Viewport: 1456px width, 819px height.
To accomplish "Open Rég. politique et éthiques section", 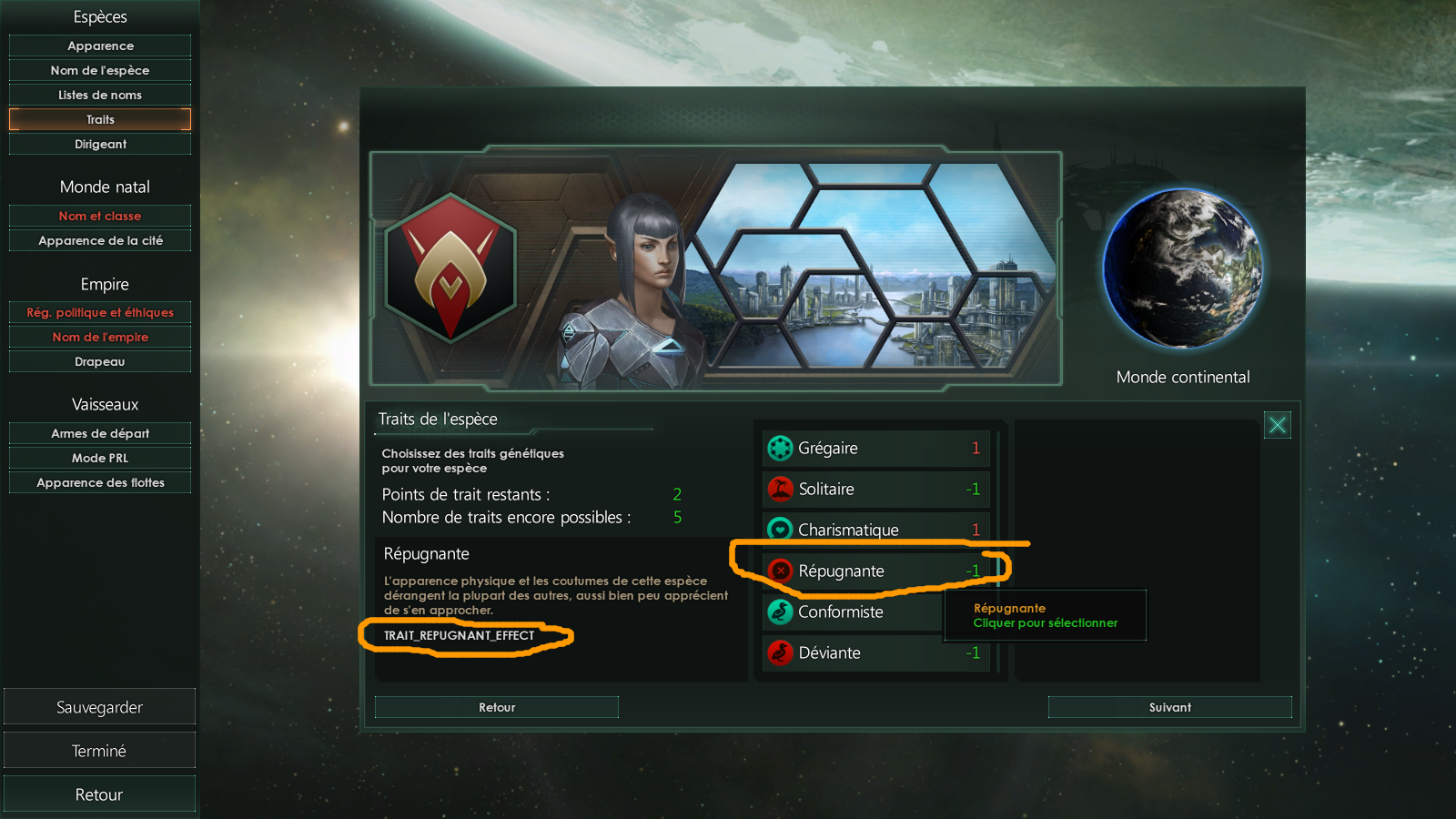I will point(100,312).
